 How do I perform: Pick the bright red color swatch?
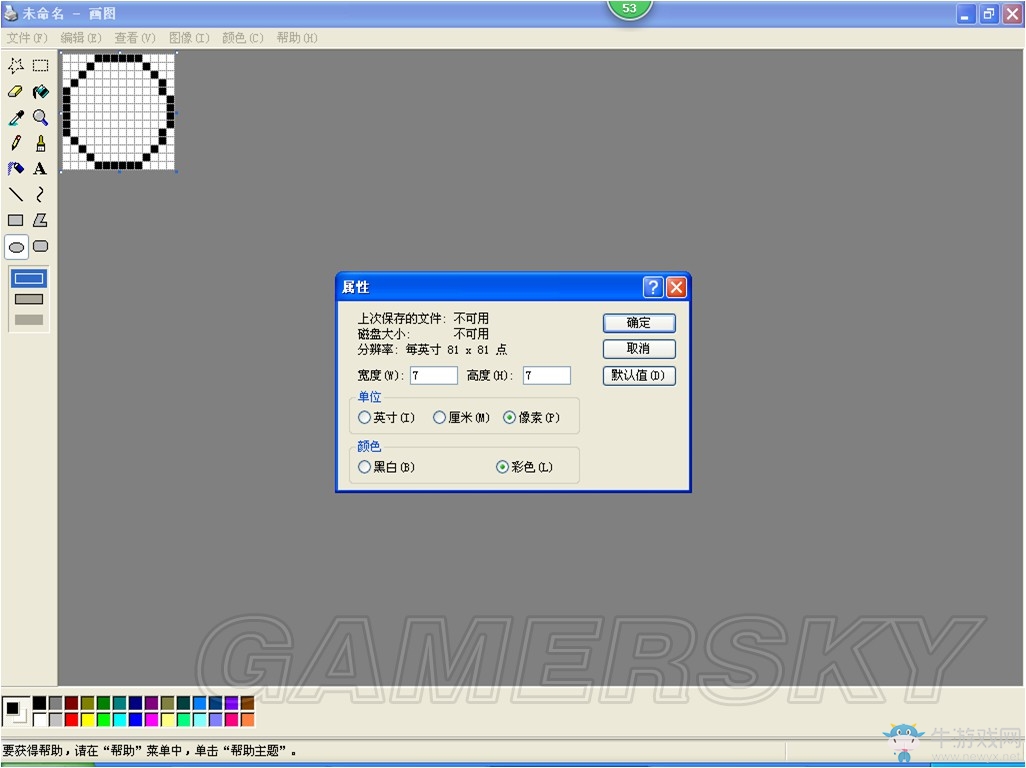(71, 720)
